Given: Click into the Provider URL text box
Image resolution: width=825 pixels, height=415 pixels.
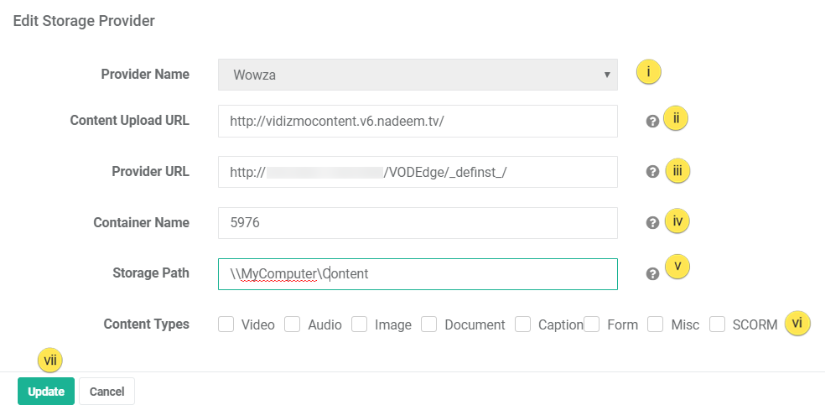Looking at the screenshot, I should (x=417, y=172).
